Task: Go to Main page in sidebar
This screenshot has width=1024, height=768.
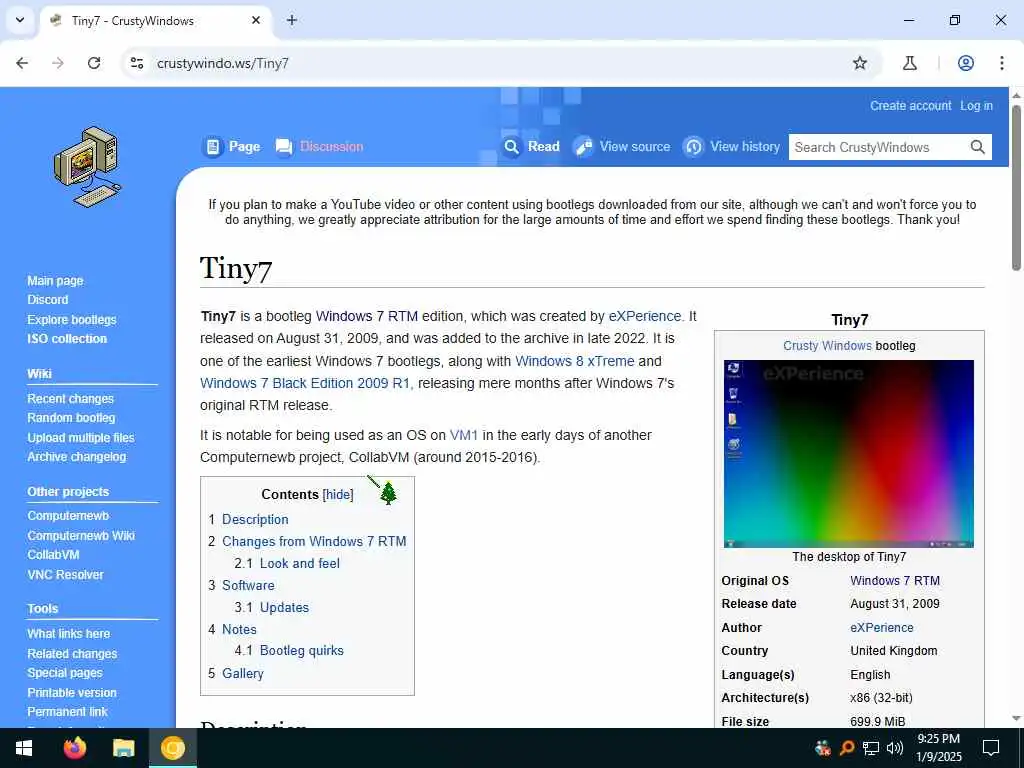Action: coord(56,281)
